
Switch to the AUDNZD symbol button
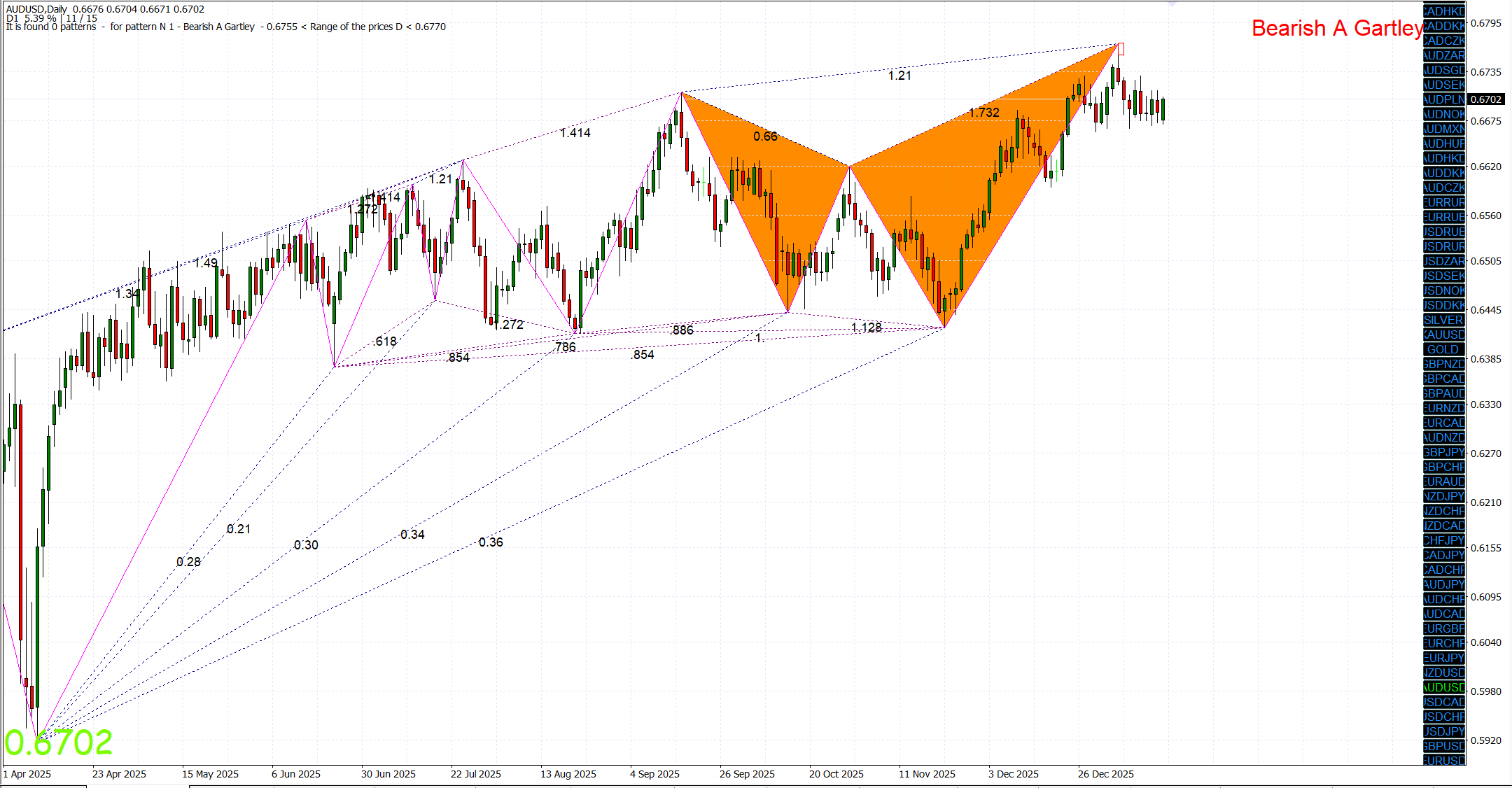[1444, 437]
